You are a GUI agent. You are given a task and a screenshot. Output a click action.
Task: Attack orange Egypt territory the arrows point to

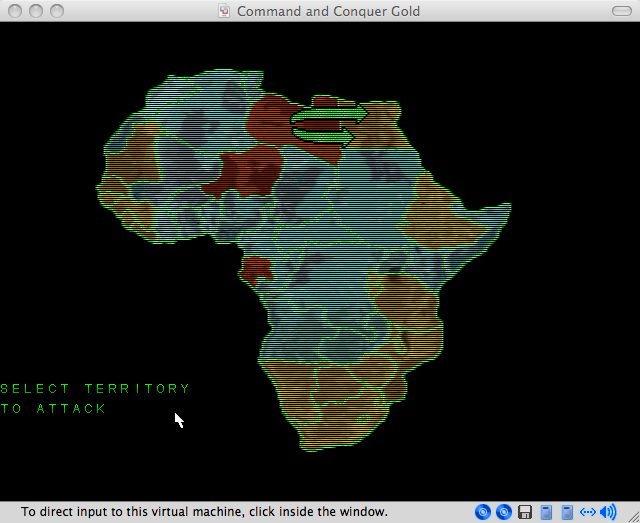click(x=378, y=127)
